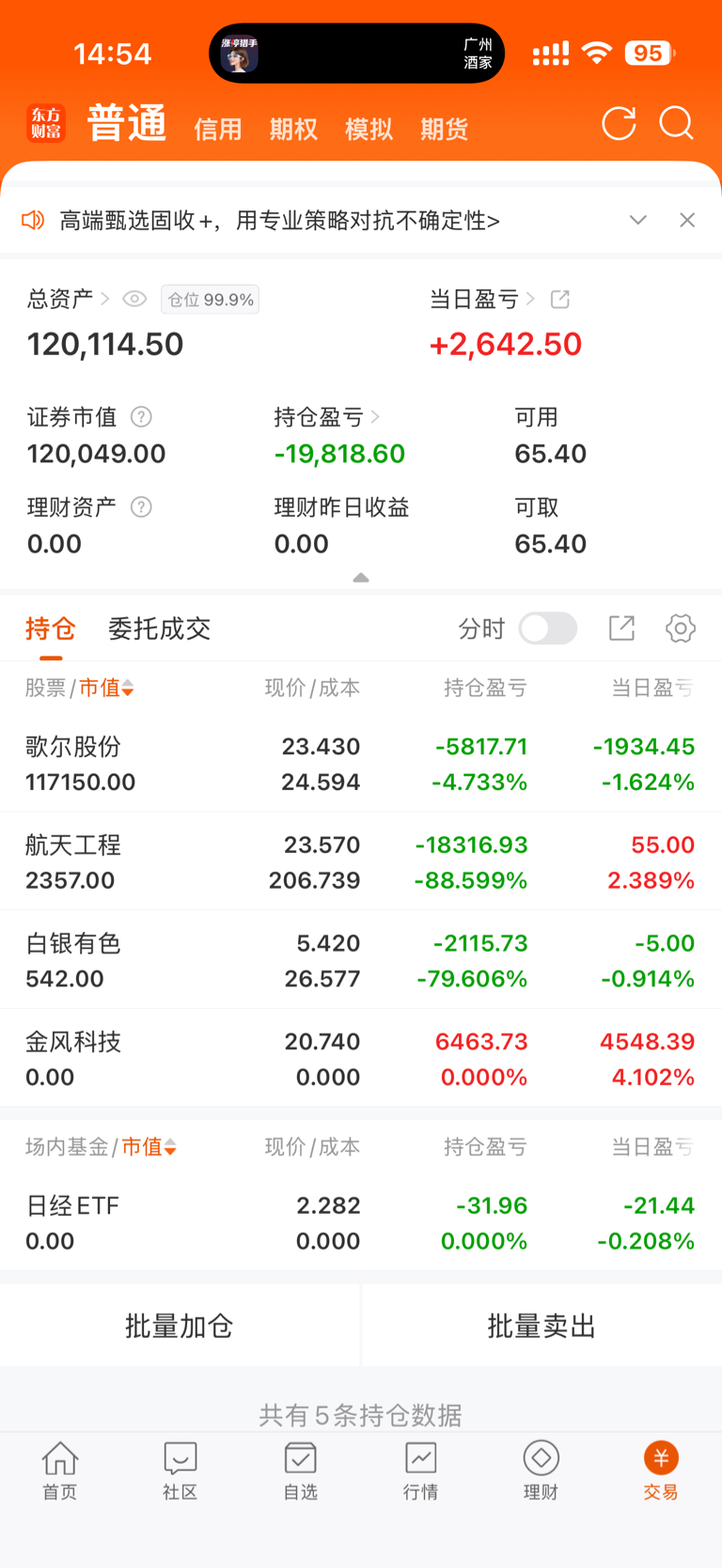Hide the total assets with the eye icon
Image resolution: width=722 pixels, height=1568 pixels.
tap(134, 299)
